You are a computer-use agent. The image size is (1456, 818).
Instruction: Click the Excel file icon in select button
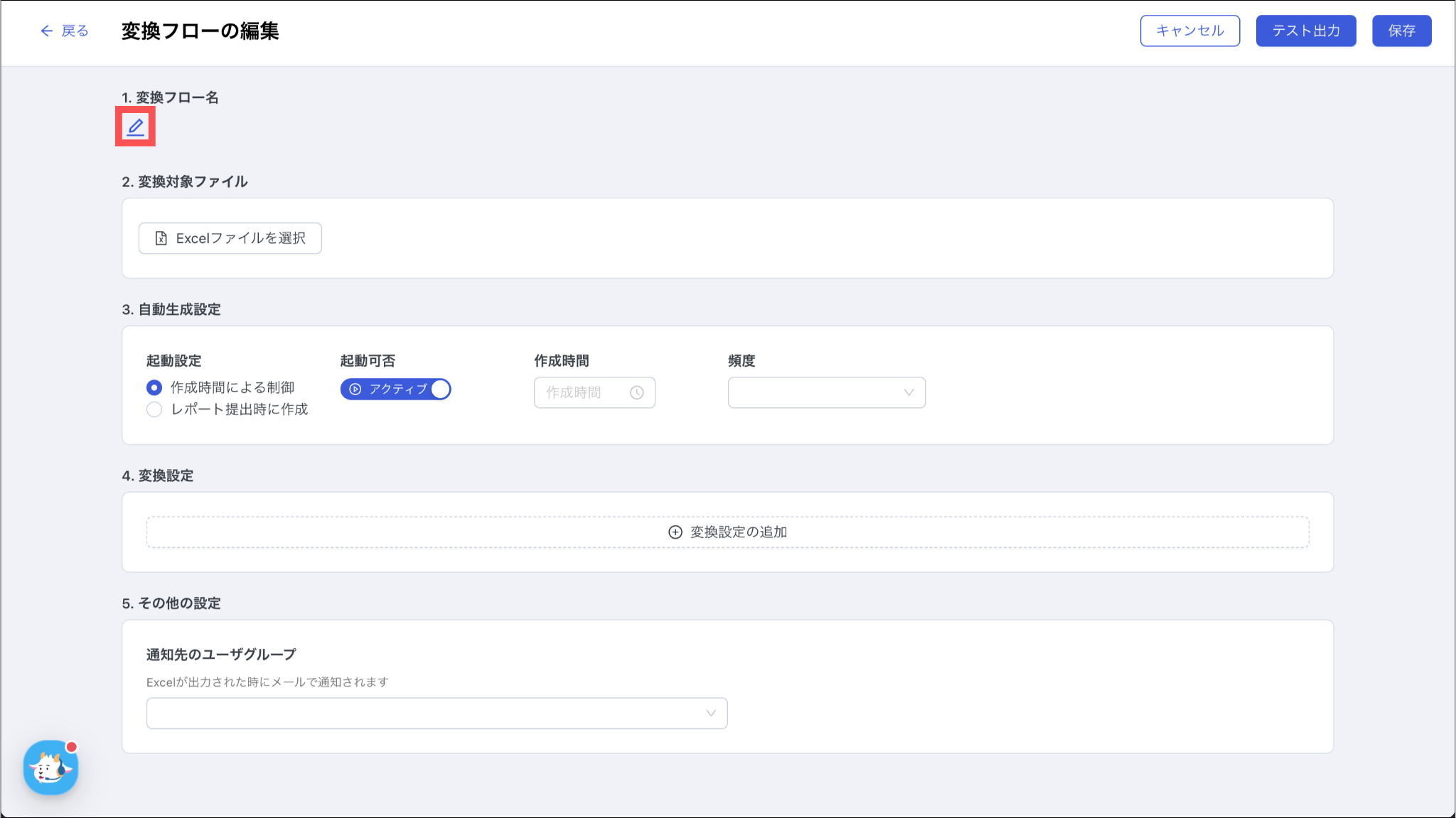[x=161, y=238]
